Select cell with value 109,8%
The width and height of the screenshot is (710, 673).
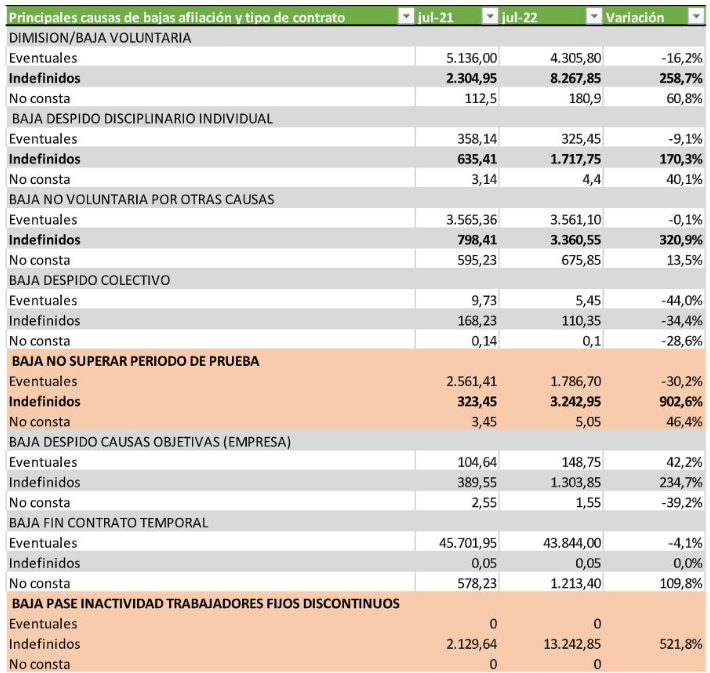point(654,583)
